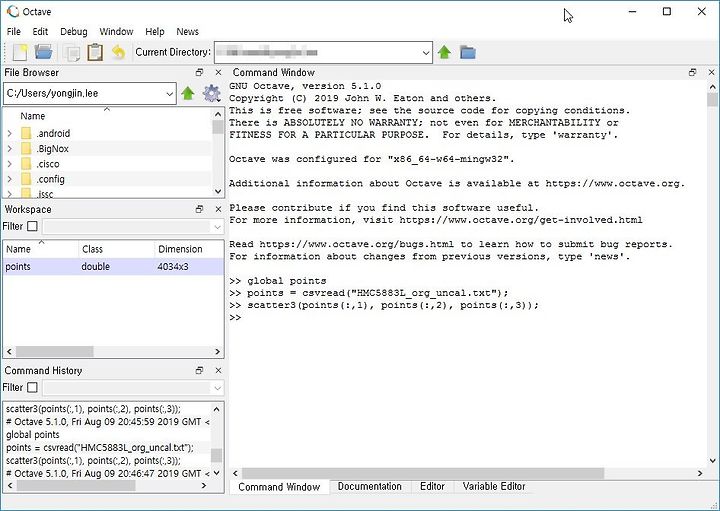Sort Workspace by Dimension column

coord(189,249)
